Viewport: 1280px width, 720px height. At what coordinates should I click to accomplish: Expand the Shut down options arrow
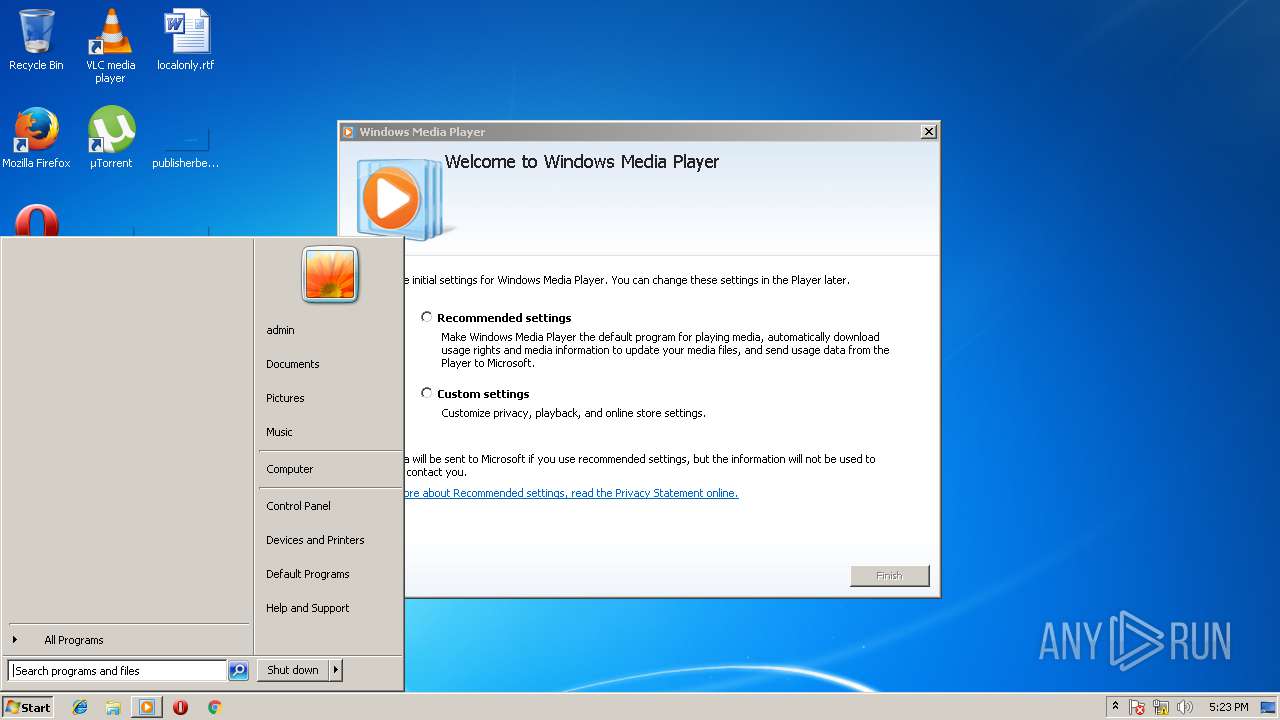click(336, 670)
